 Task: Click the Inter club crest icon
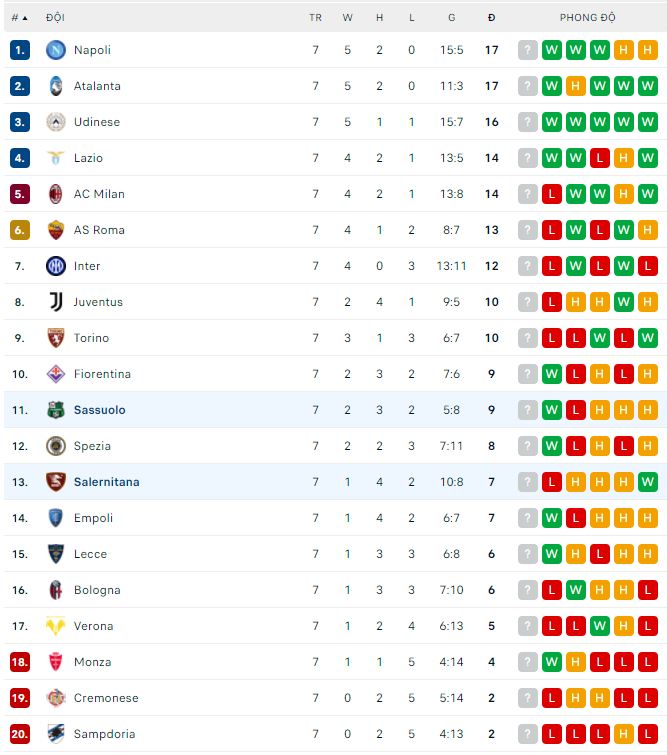click(x=55, y=266)
